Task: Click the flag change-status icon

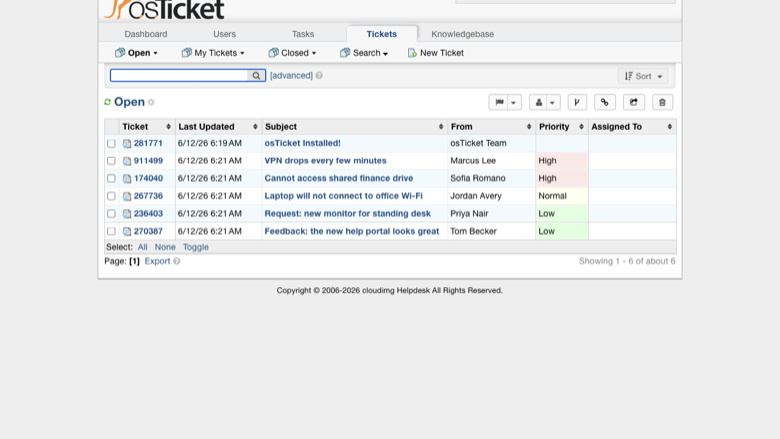Action: point(499,102)
